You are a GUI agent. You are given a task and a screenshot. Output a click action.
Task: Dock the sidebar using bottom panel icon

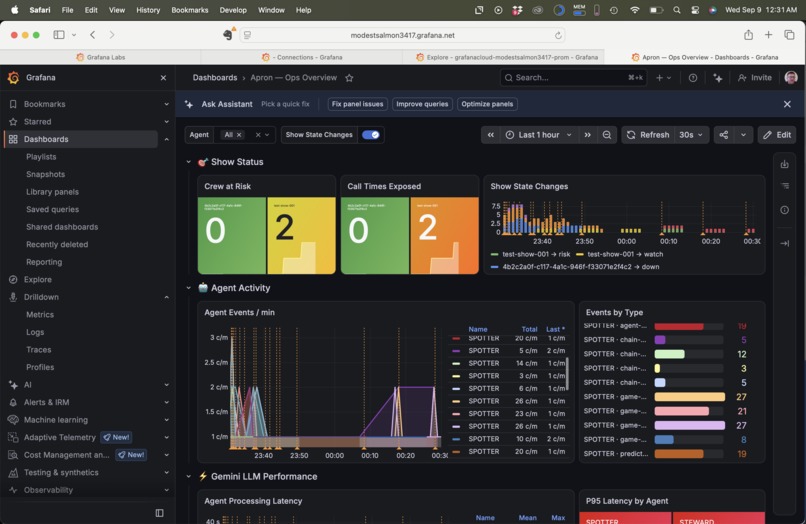(159, 513)
